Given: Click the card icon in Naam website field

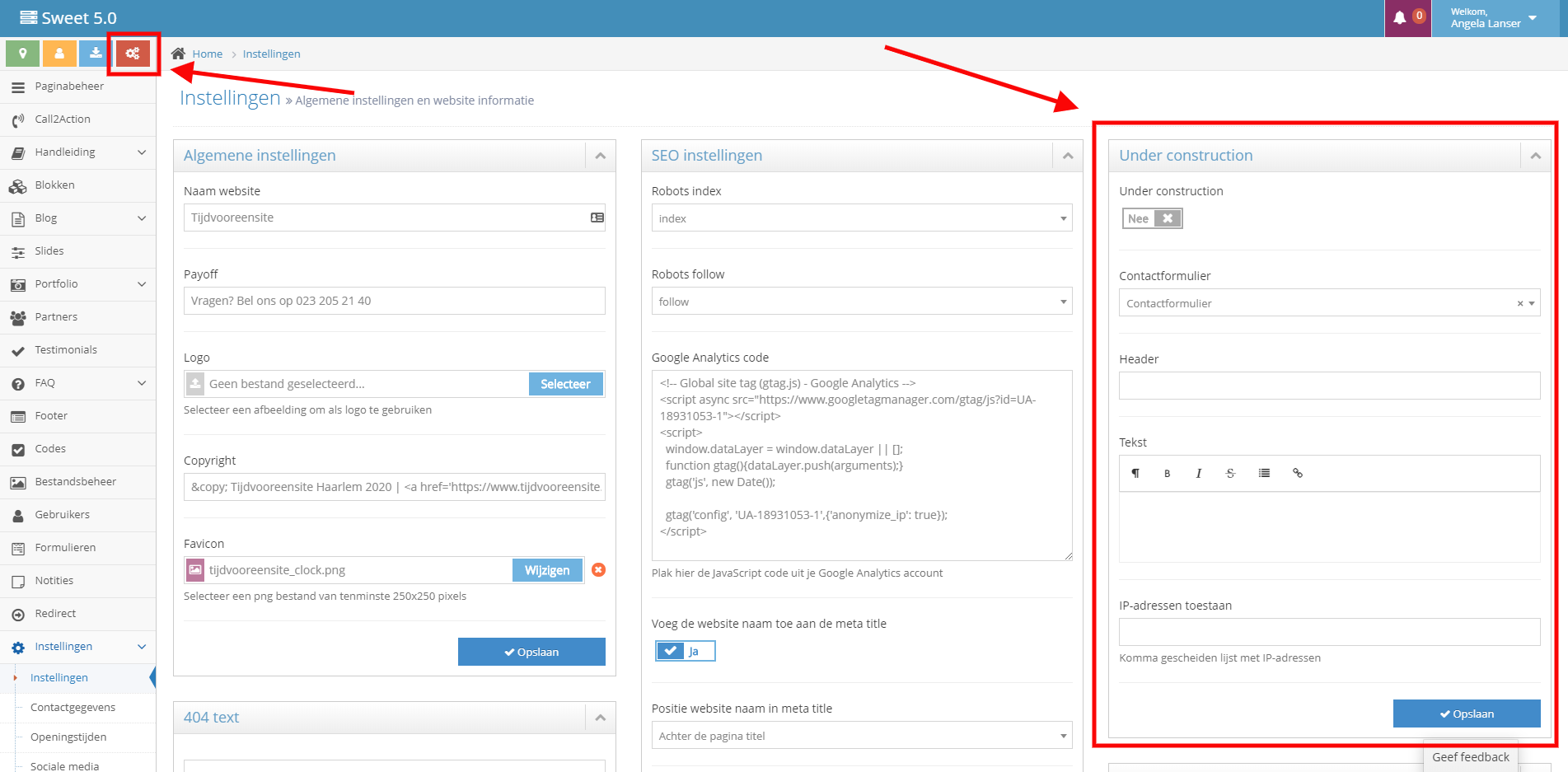Looking at the screenshot, I should click(x=597, y=218).
